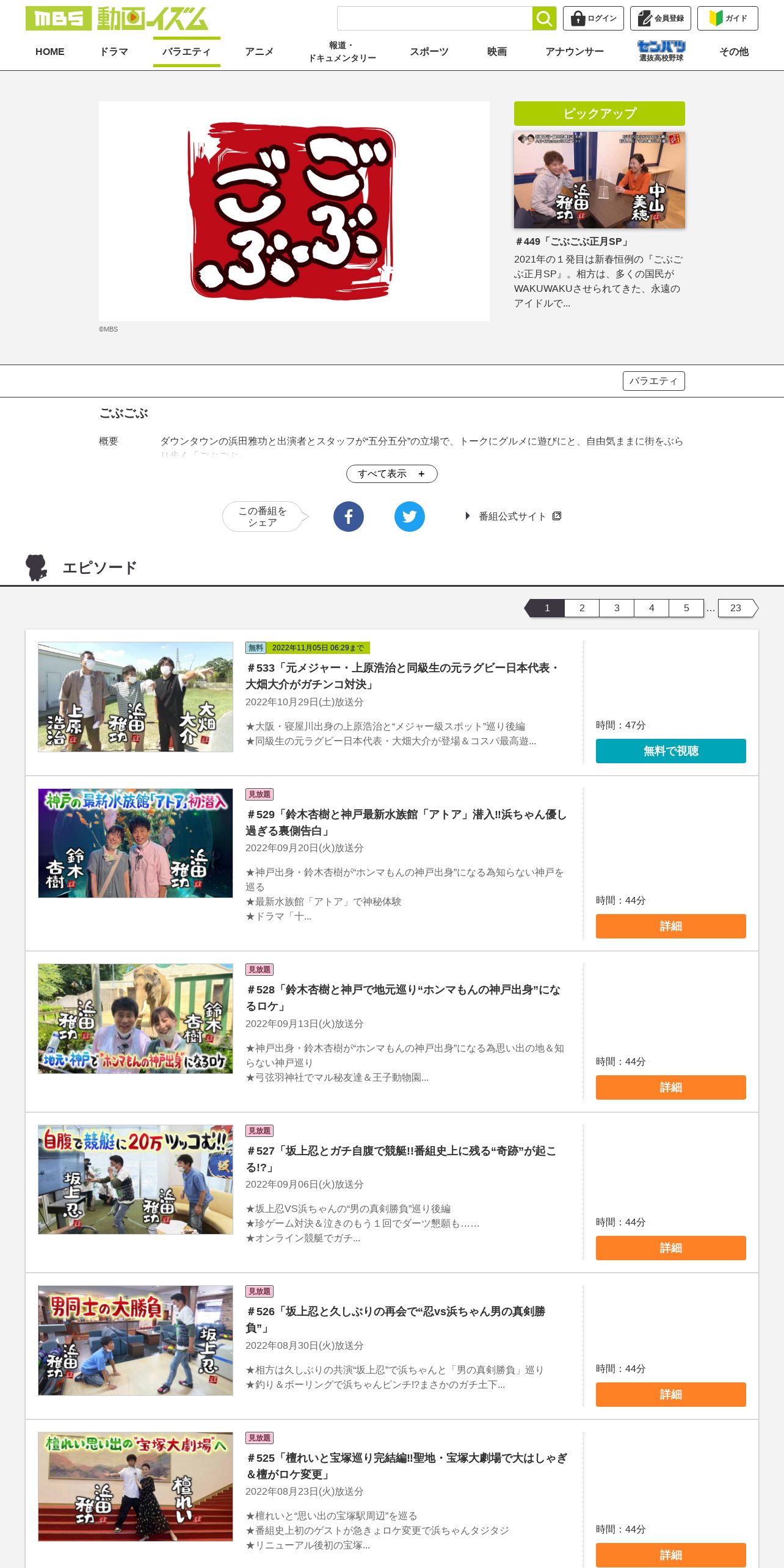This screenshot has width=784, height=1568.
Task: Click the バラエティ genre tag
Action: pos(654,381)
